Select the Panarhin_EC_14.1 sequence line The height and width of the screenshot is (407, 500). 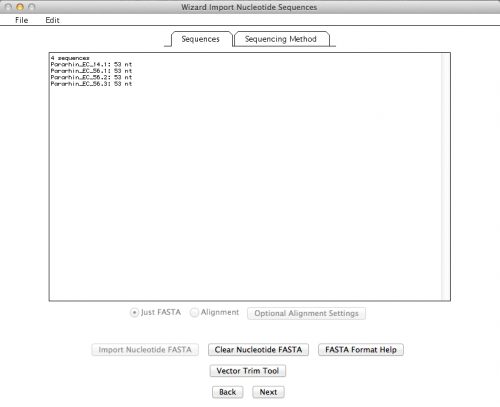tap(91, 64)
